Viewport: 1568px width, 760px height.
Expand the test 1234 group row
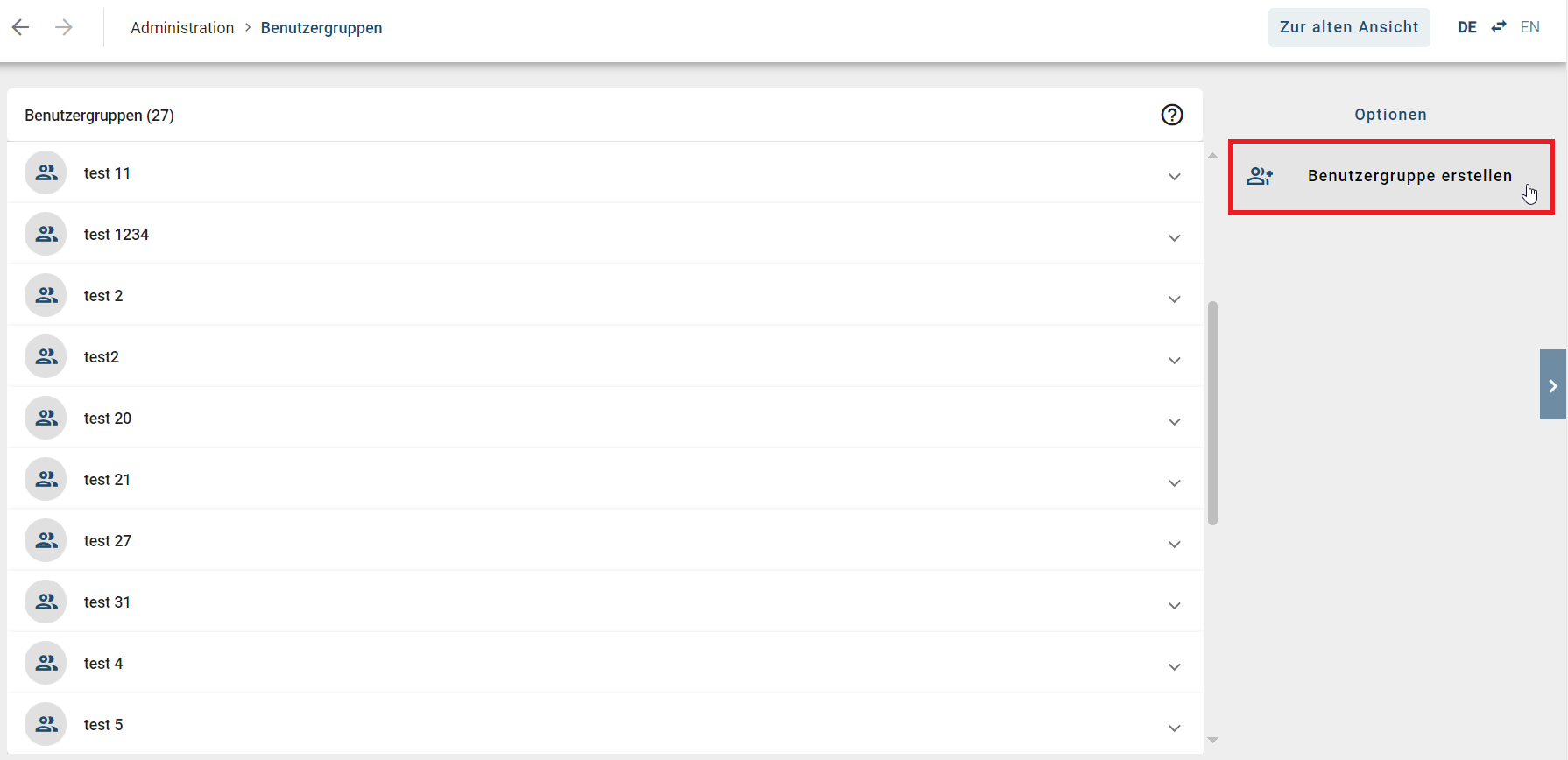1174,237
